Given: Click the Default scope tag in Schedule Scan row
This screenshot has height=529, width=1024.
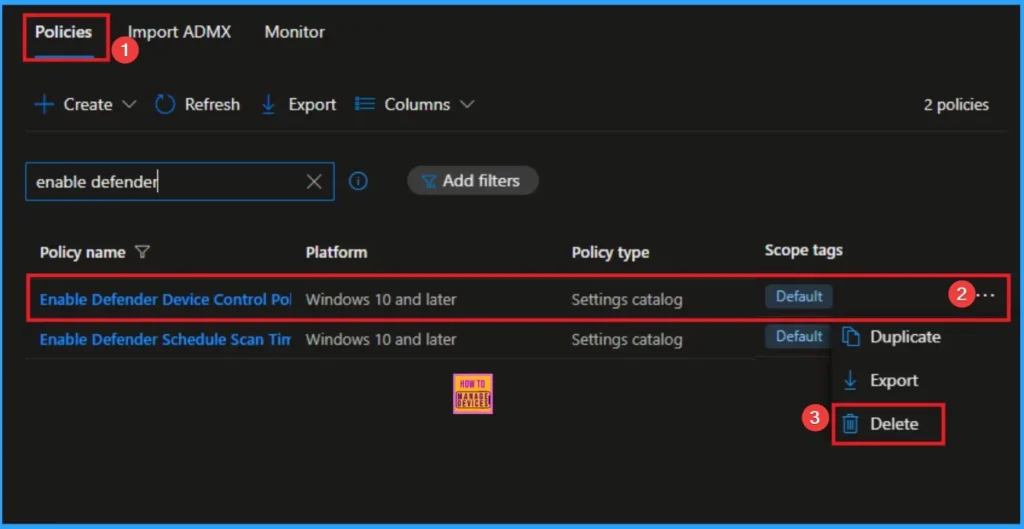Looking at the screenshot, I should click(x=799, y=336).
